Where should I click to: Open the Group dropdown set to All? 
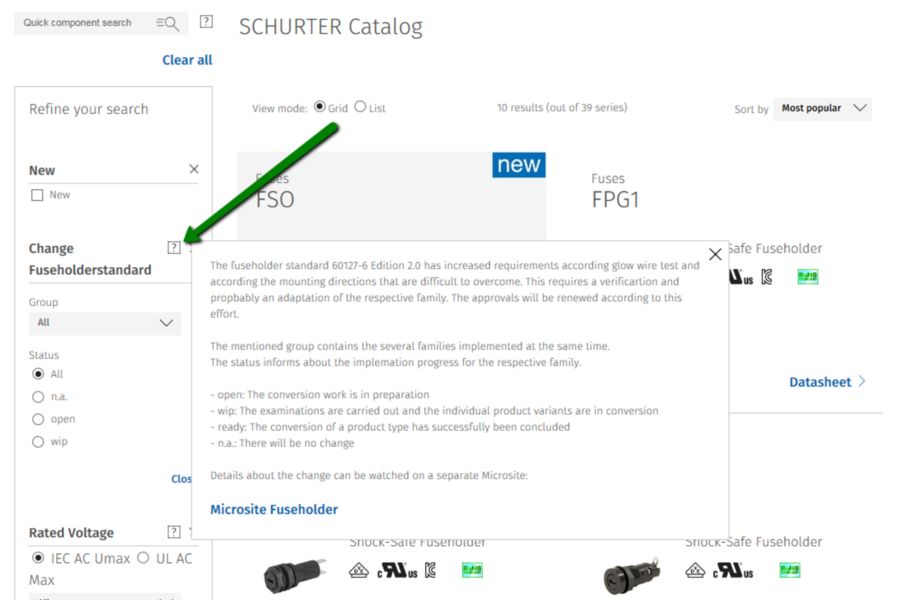coord(104,323)
